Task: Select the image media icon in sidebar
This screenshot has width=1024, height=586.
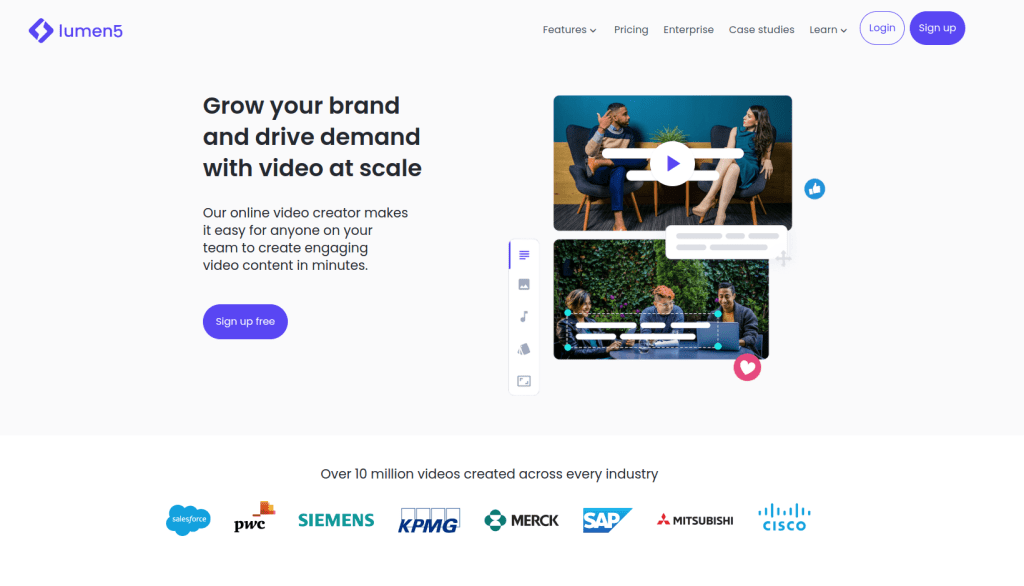Action: tap(524, 284)
